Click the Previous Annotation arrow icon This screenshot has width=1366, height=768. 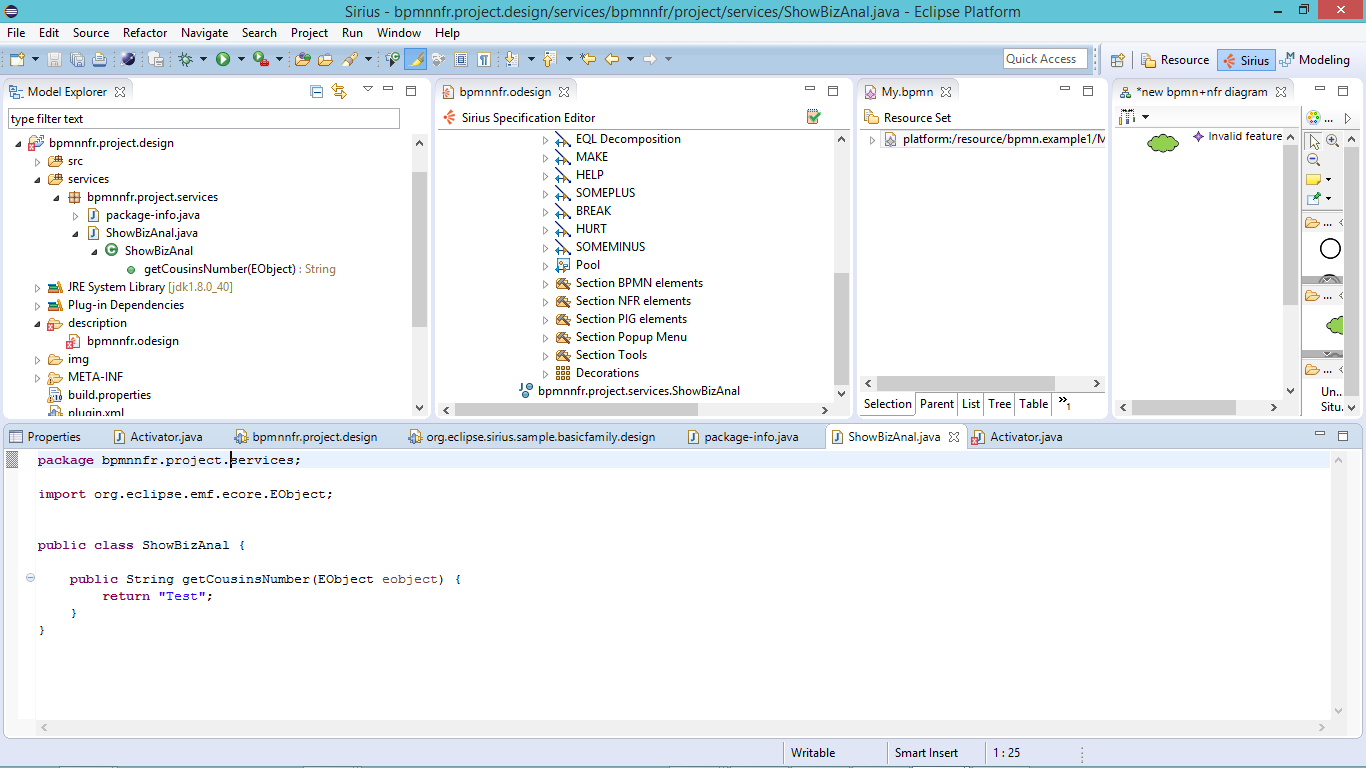(549, 60)
